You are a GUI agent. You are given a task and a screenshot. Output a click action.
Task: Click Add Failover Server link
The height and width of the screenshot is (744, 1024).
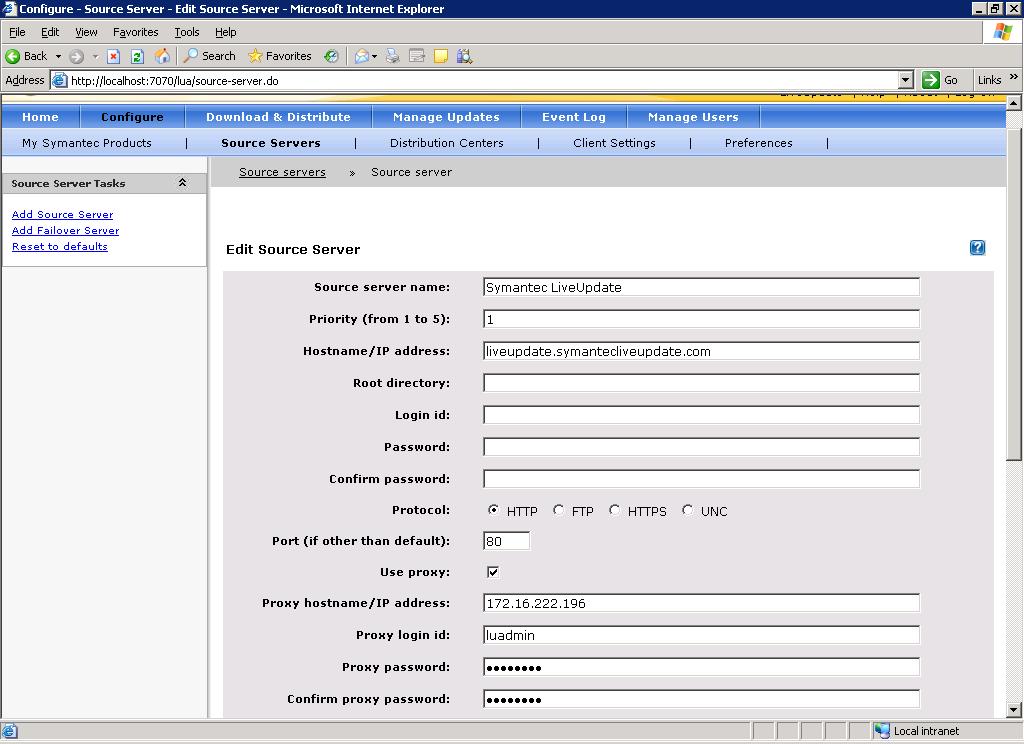pyautogui.click(x=65, y=231)
